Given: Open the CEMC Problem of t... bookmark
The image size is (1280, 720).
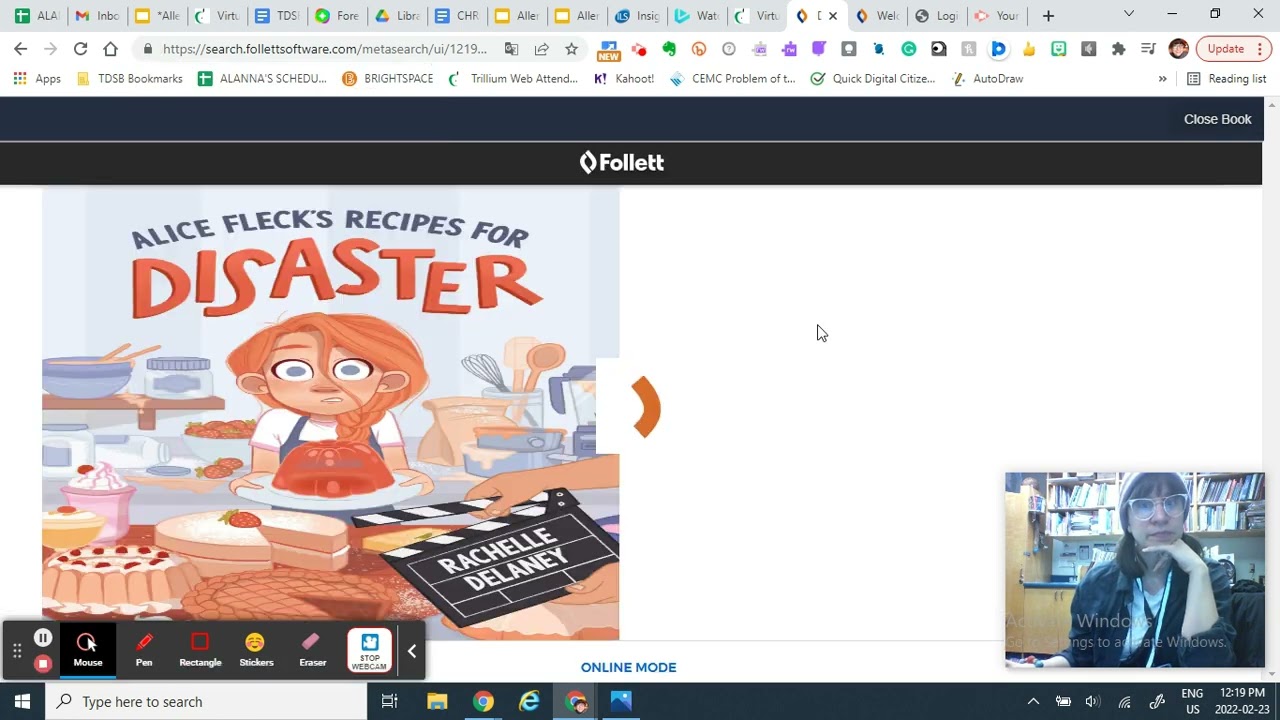Looking at the screenshot, I should click(x=733, y=78).
